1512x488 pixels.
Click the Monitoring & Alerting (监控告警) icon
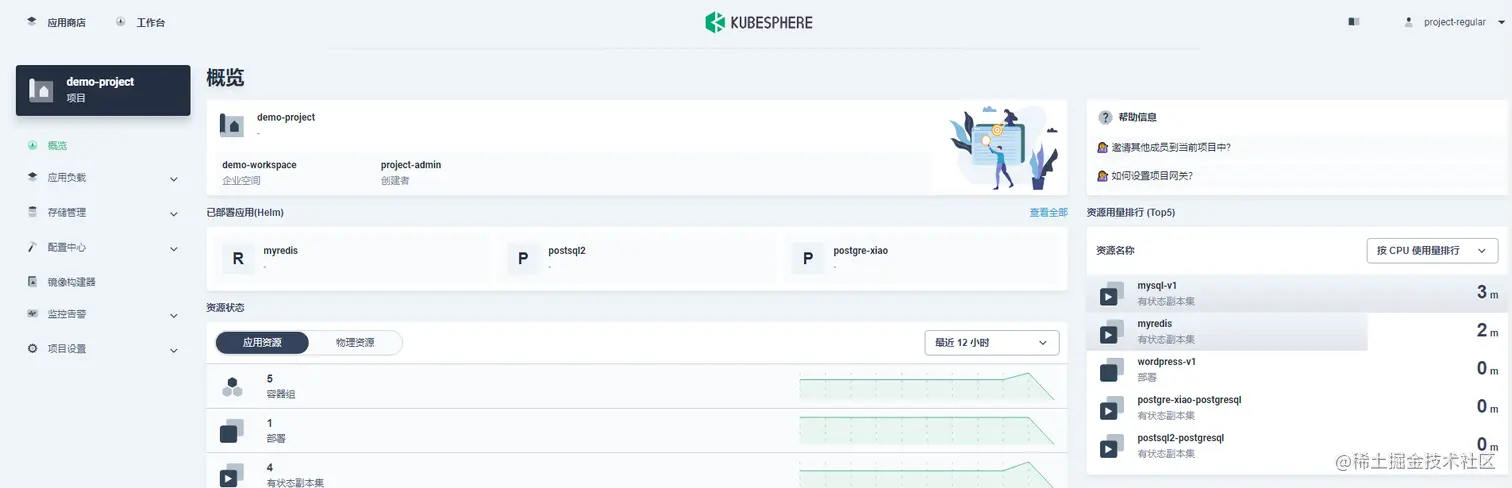pos(32,314)
